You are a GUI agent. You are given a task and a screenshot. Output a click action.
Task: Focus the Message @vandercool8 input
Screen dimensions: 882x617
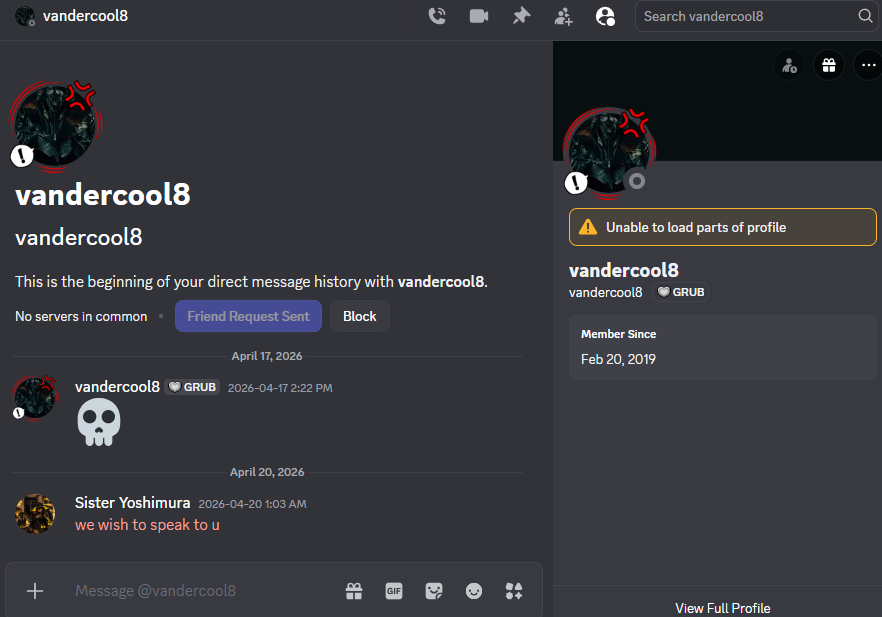click(x=202, y=591)
